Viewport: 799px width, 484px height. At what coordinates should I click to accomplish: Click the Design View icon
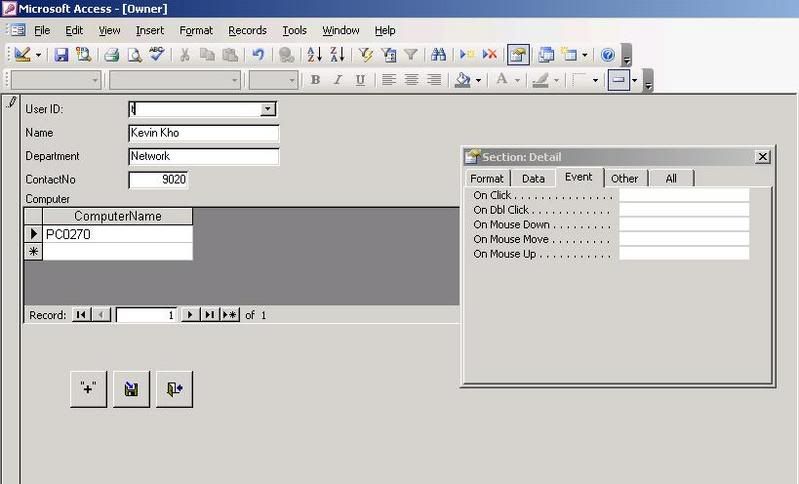[x=22, y=55]
